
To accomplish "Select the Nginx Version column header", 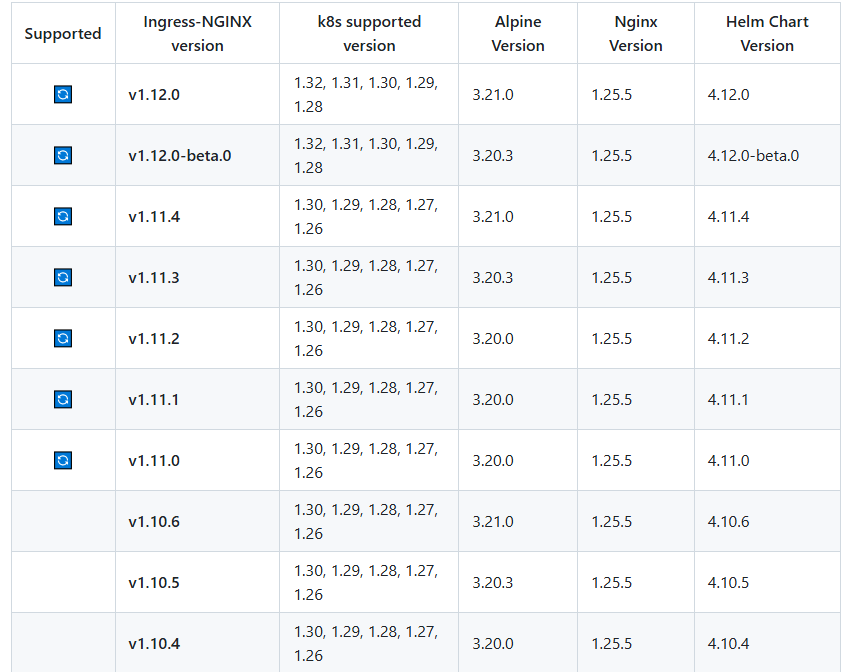I will [x=636, y=33].
